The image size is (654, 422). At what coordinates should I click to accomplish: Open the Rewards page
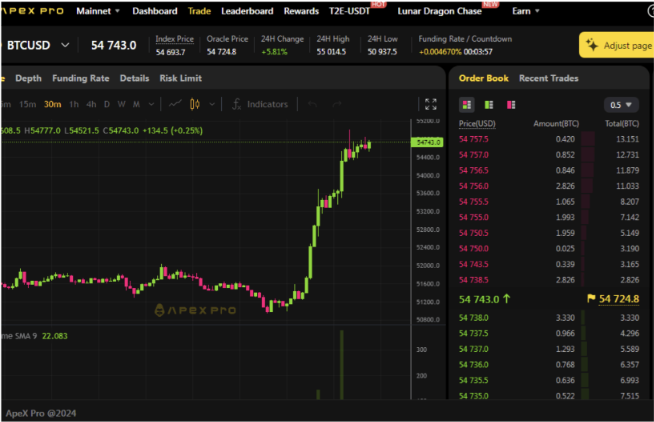pyautogui.click(x=301, y=11)
